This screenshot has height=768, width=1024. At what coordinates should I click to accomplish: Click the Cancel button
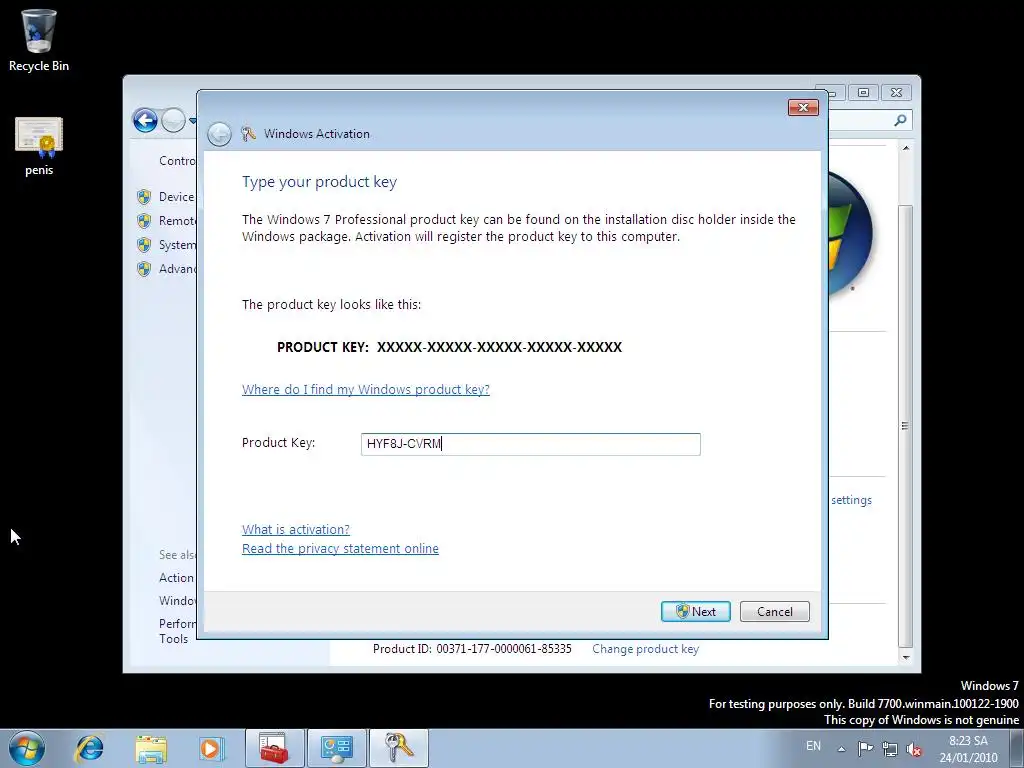coord(775,611)
